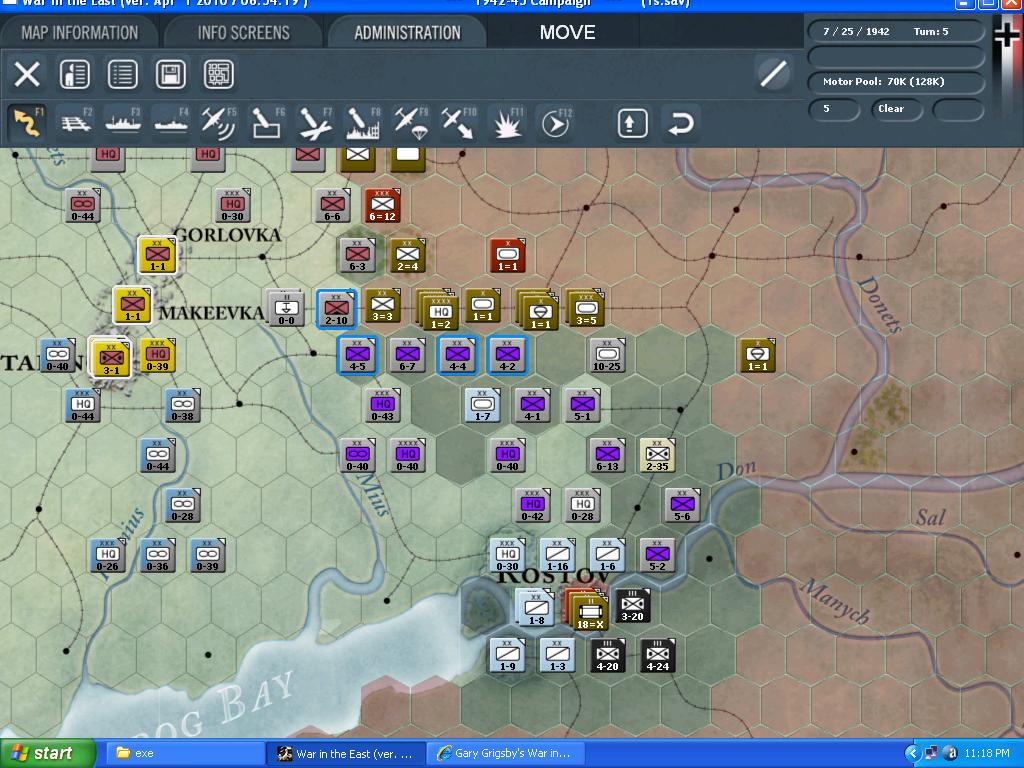The height and width of the screenshot is (768, 1024).
Task: Select the purple HQ 0-43 counter
Action: [x=382, y=406]
